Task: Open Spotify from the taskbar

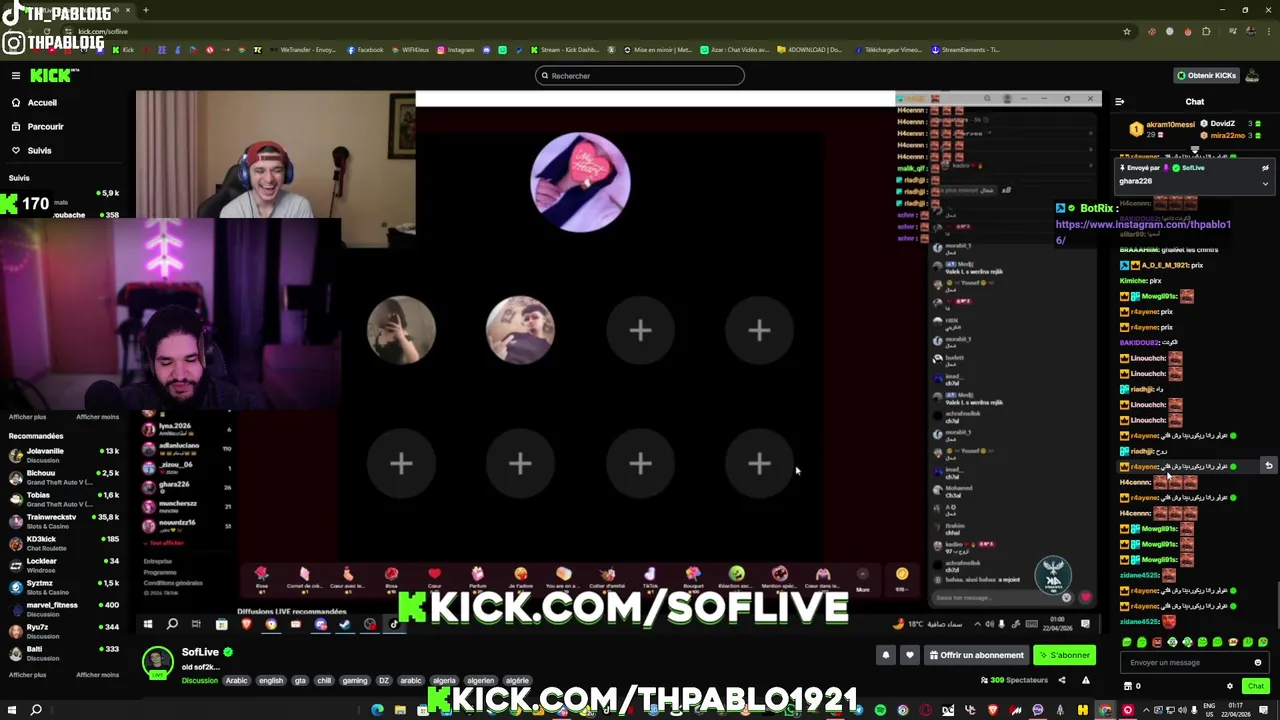Action: (880, 711)
